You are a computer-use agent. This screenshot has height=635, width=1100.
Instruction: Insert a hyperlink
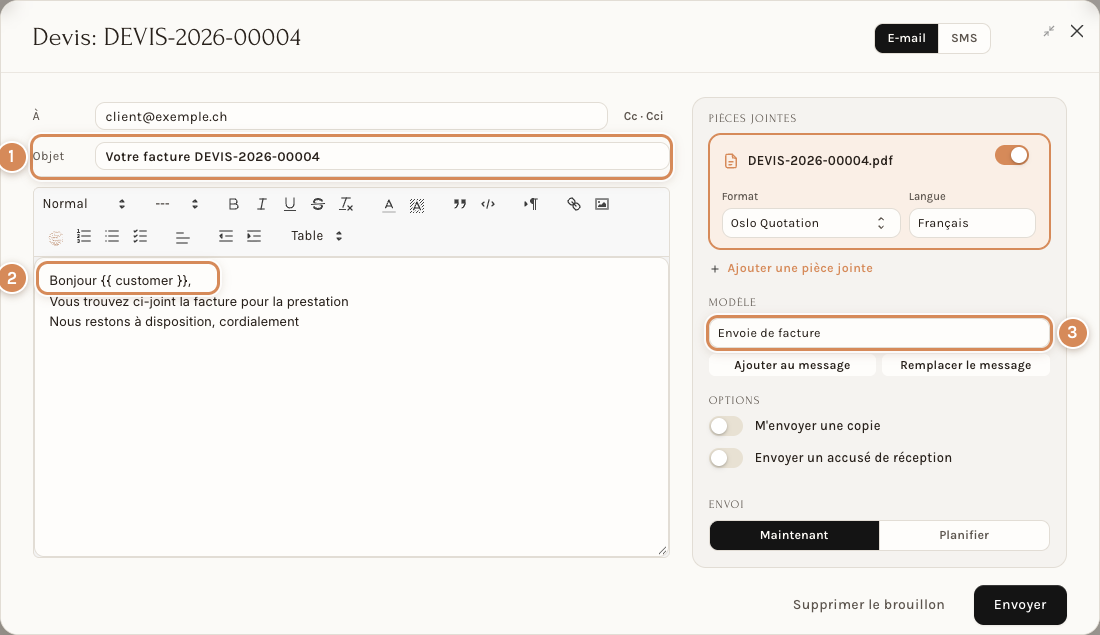tap(574, 204)
